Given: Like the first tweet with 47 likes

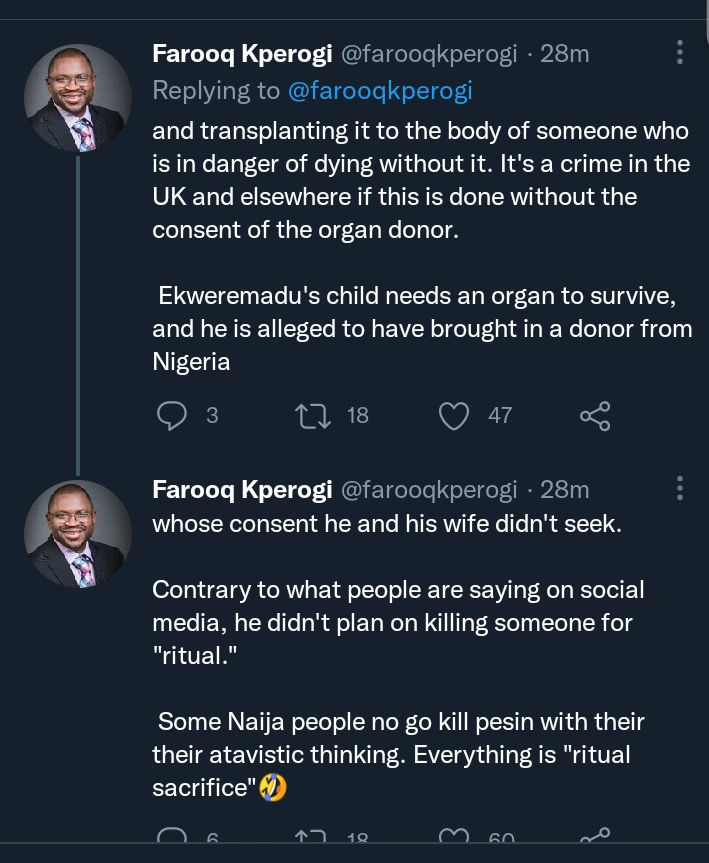Looking at the screenshot, I should pos(455,415).
